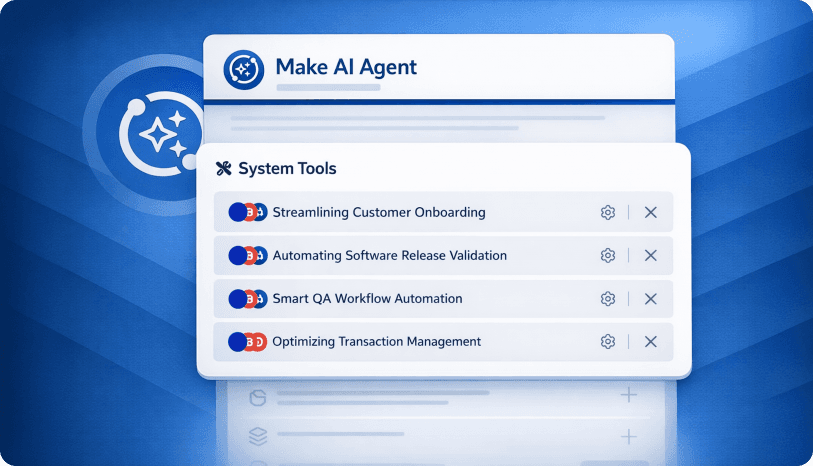Remove Automating Software Release Validation tool
813x466 pixels.
click(x=651, y=255)
